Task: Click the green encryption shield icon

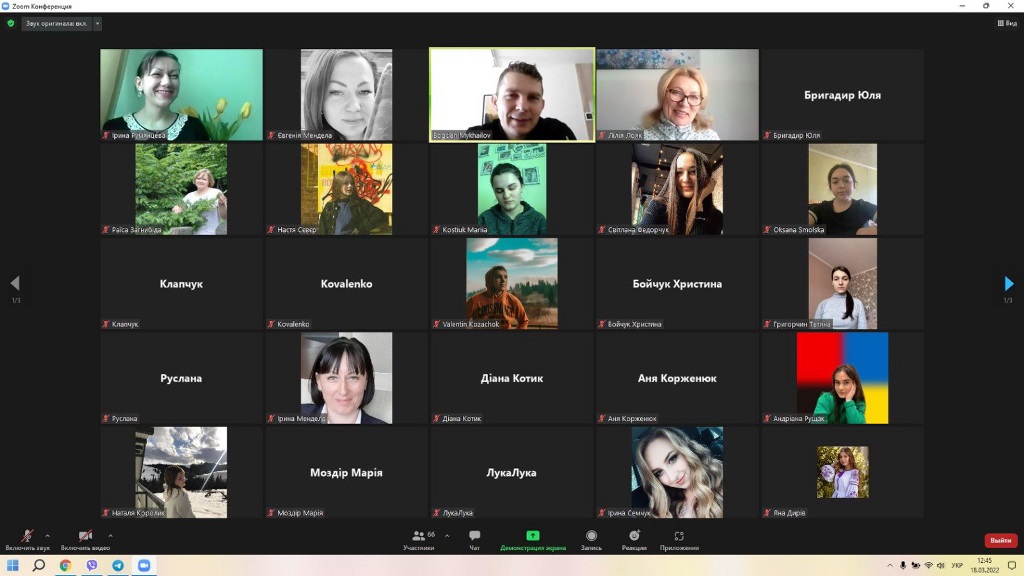Action: coord(11,23)
